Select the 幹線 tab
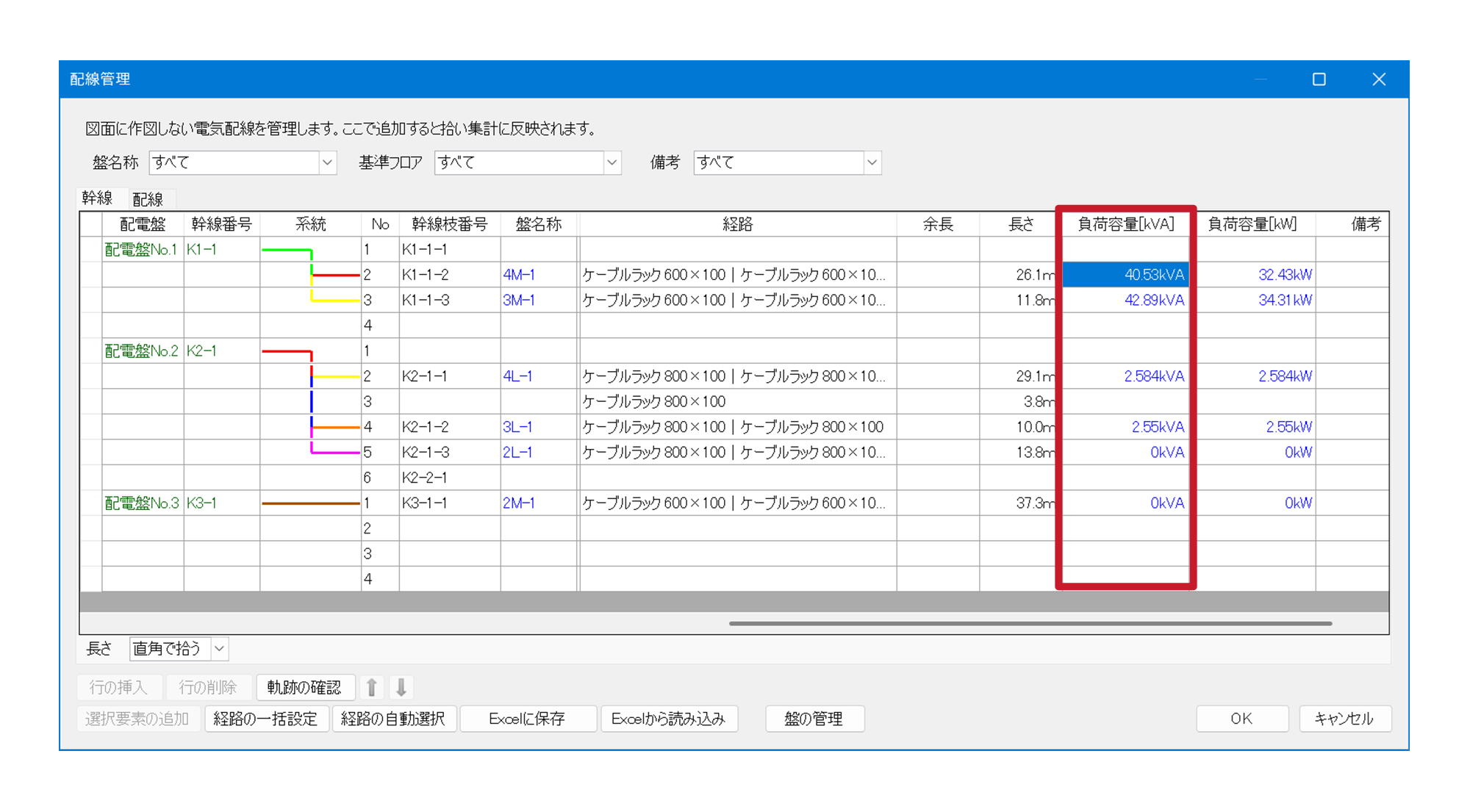 click(99, 198)
